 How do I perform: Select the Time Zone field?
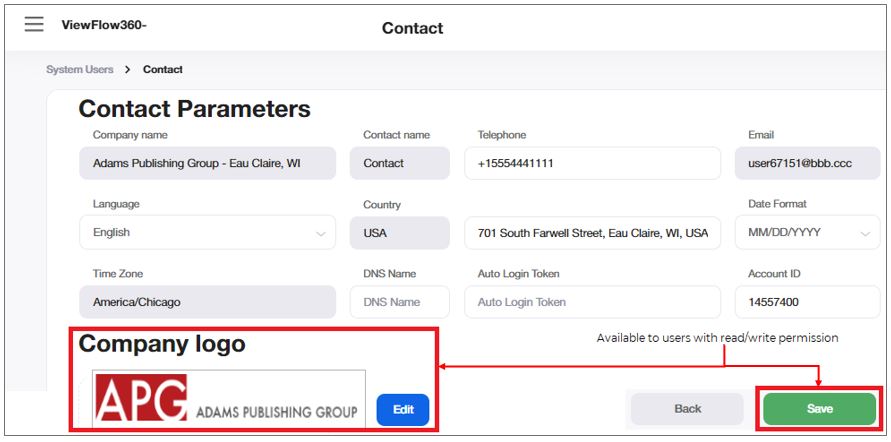coord(207,302)
